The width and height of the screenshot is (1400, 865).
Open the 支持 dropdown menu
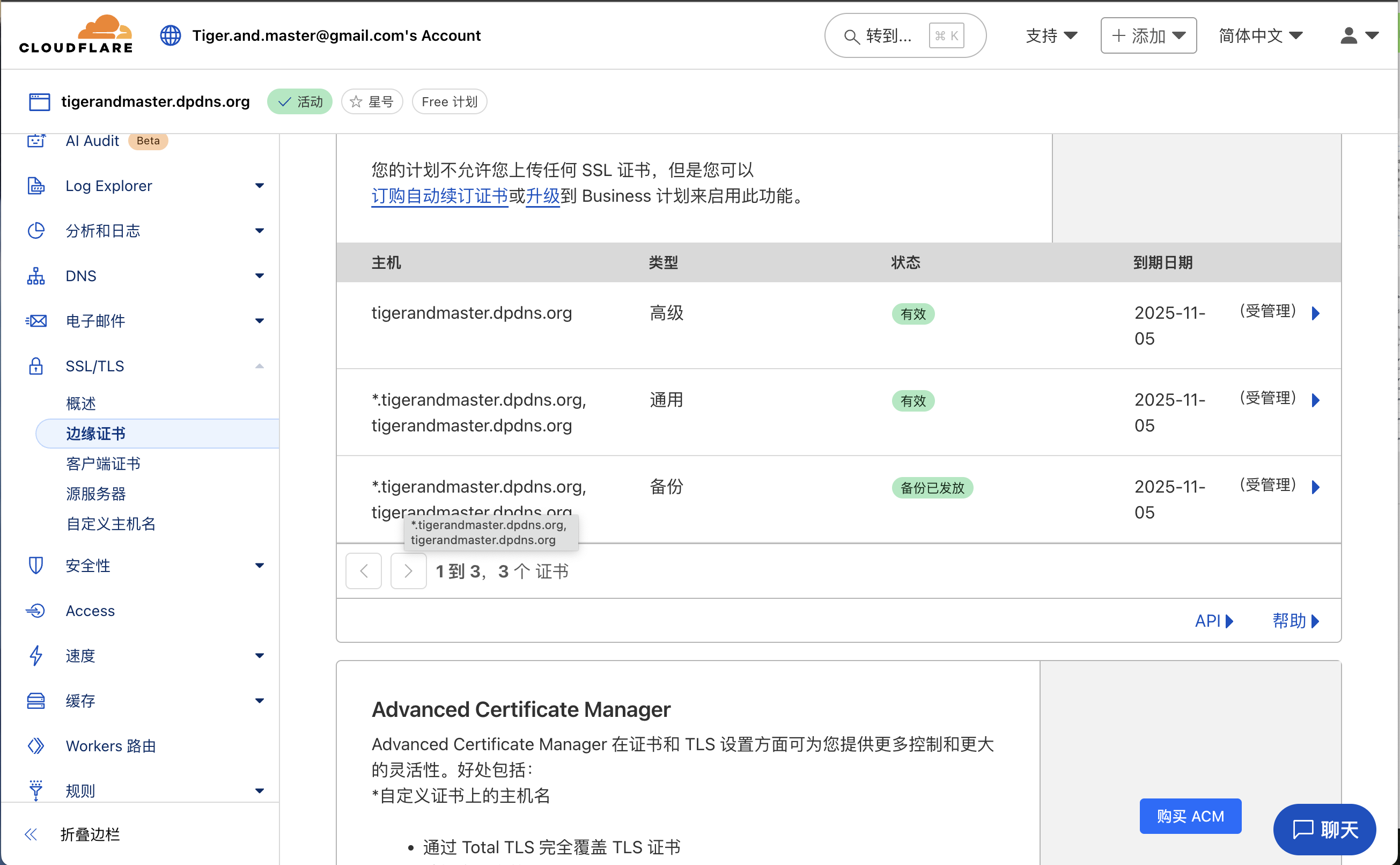pos(1052,35)
